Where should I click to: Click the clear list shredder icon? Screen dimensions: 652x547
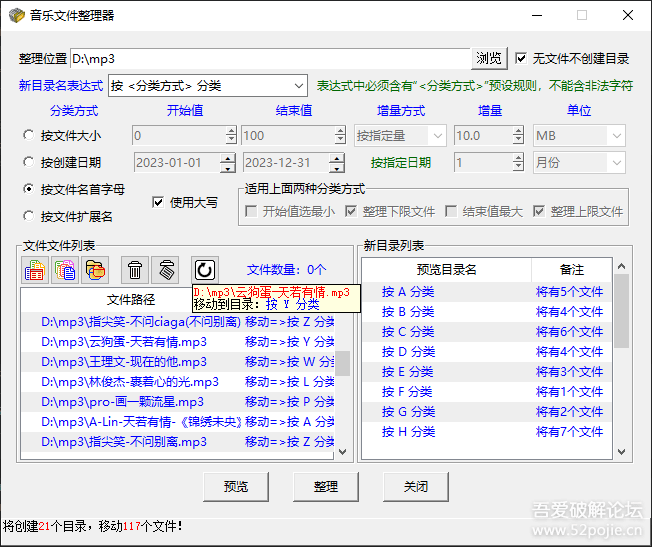pos(165,270)
